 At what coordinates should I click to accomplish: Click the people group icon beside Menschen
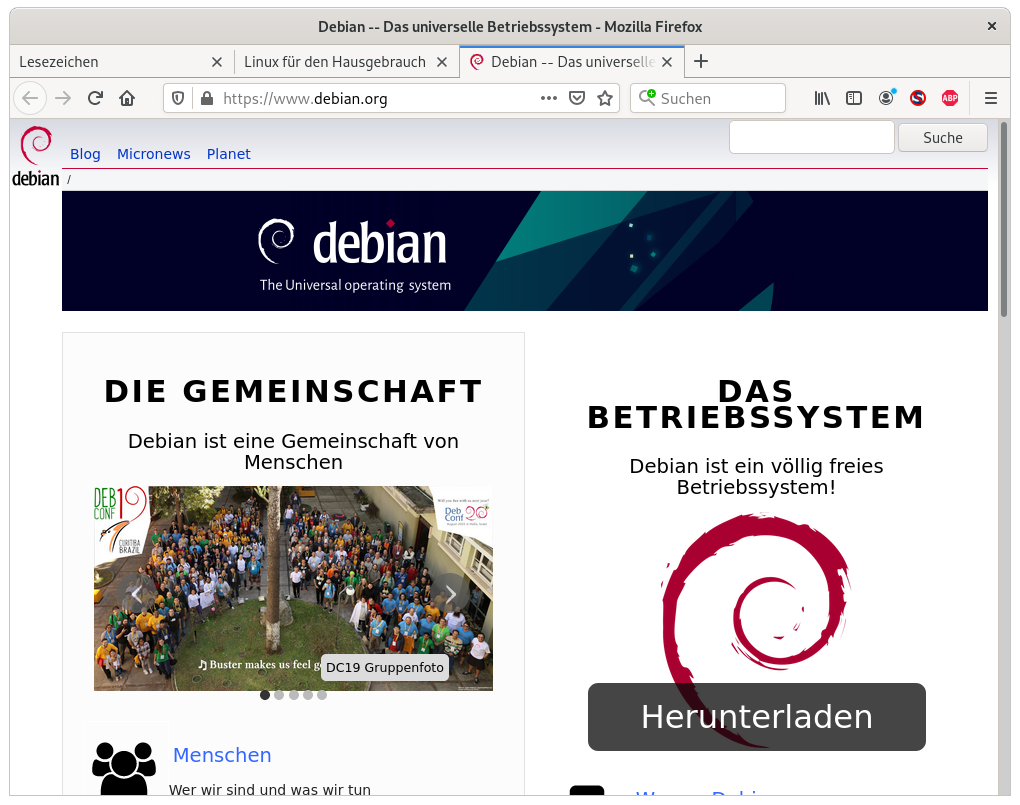[124, 769]
